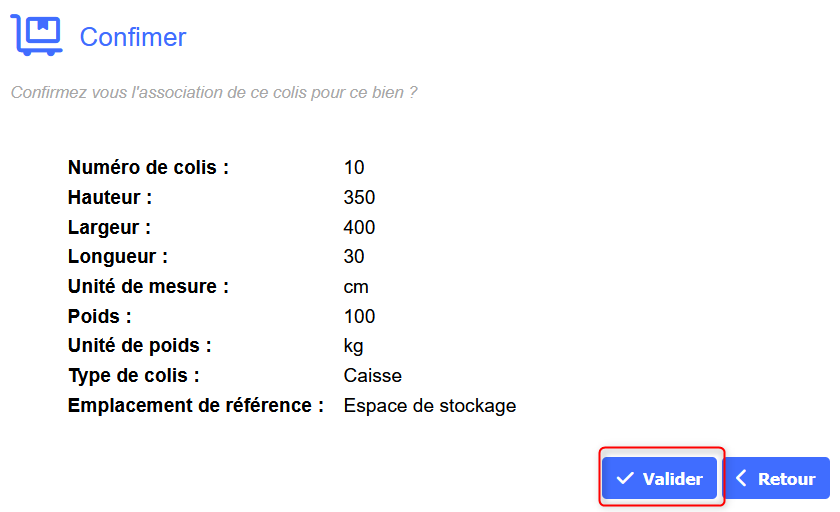Image resolution: width=840 pixels, height=512 pixels.
Task: Click the weight value 100
Action: pos(359,317)
